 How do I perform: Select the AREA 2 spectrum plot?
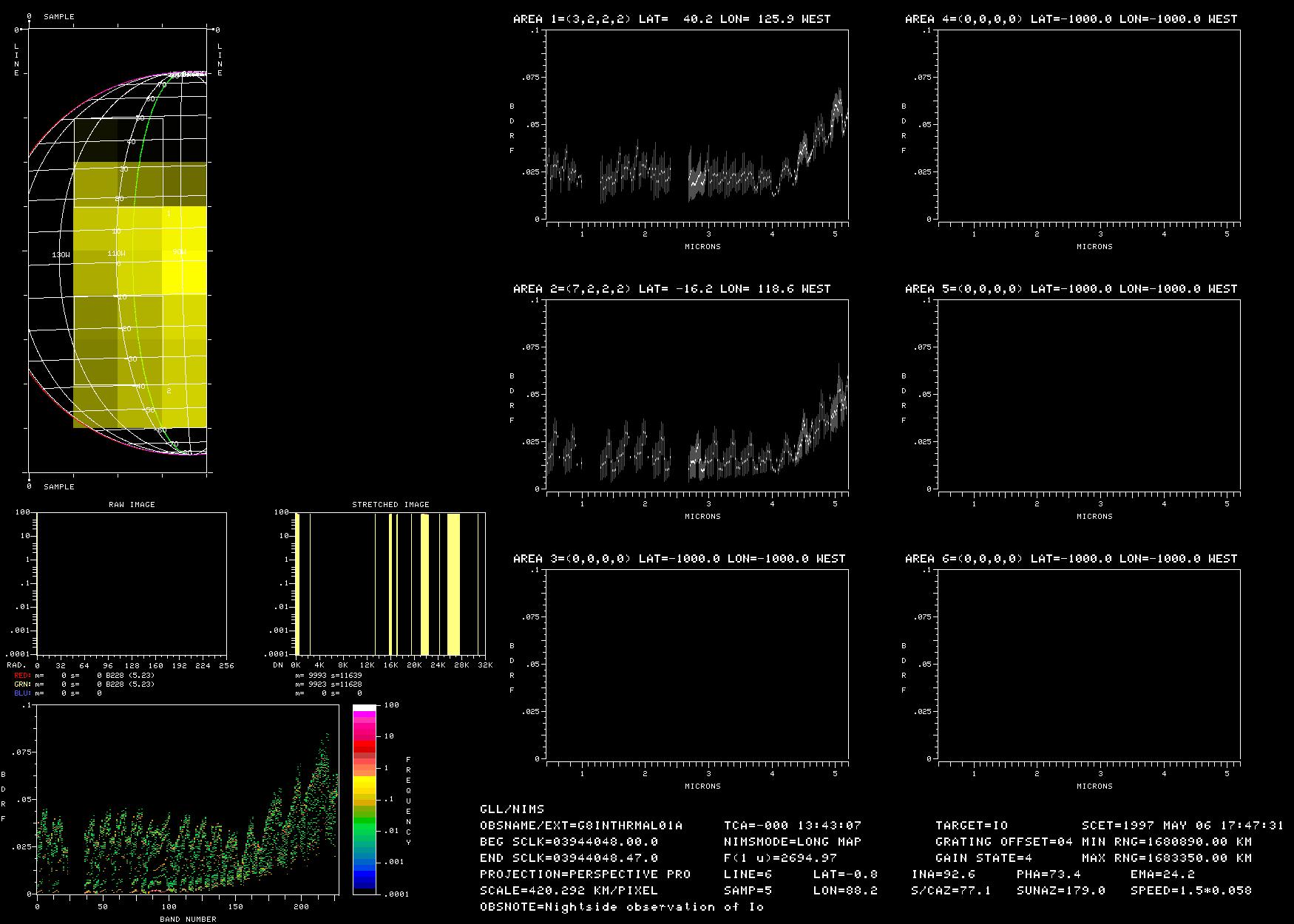(x=697, y=395)
